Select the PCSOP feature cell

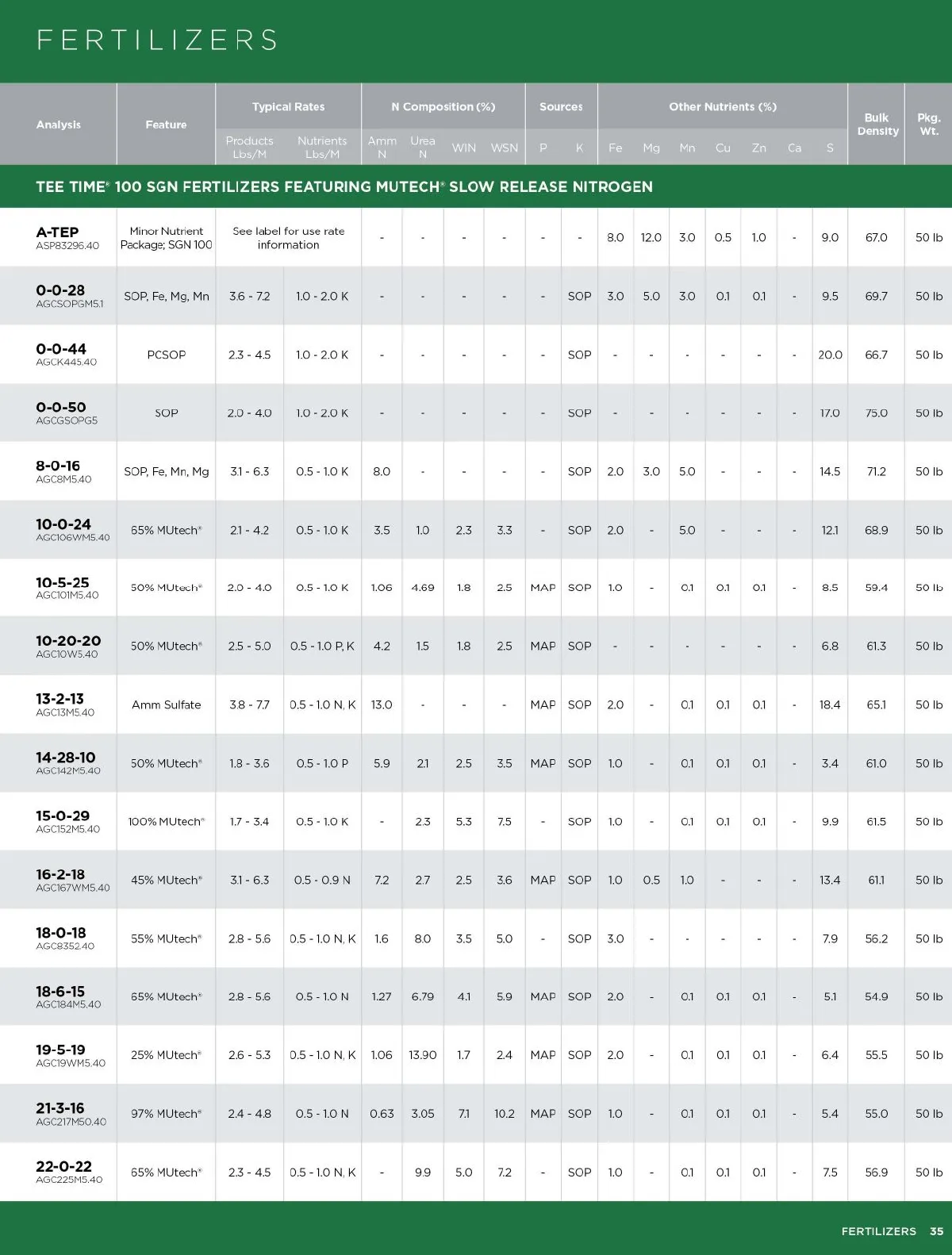point(166,355)
